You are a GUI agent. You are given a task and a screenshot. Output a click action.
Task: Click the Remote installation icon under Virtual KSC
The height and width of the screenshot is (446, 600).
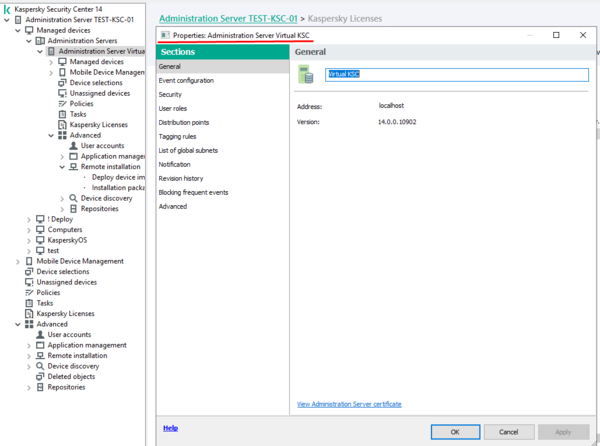pos(73,166)
